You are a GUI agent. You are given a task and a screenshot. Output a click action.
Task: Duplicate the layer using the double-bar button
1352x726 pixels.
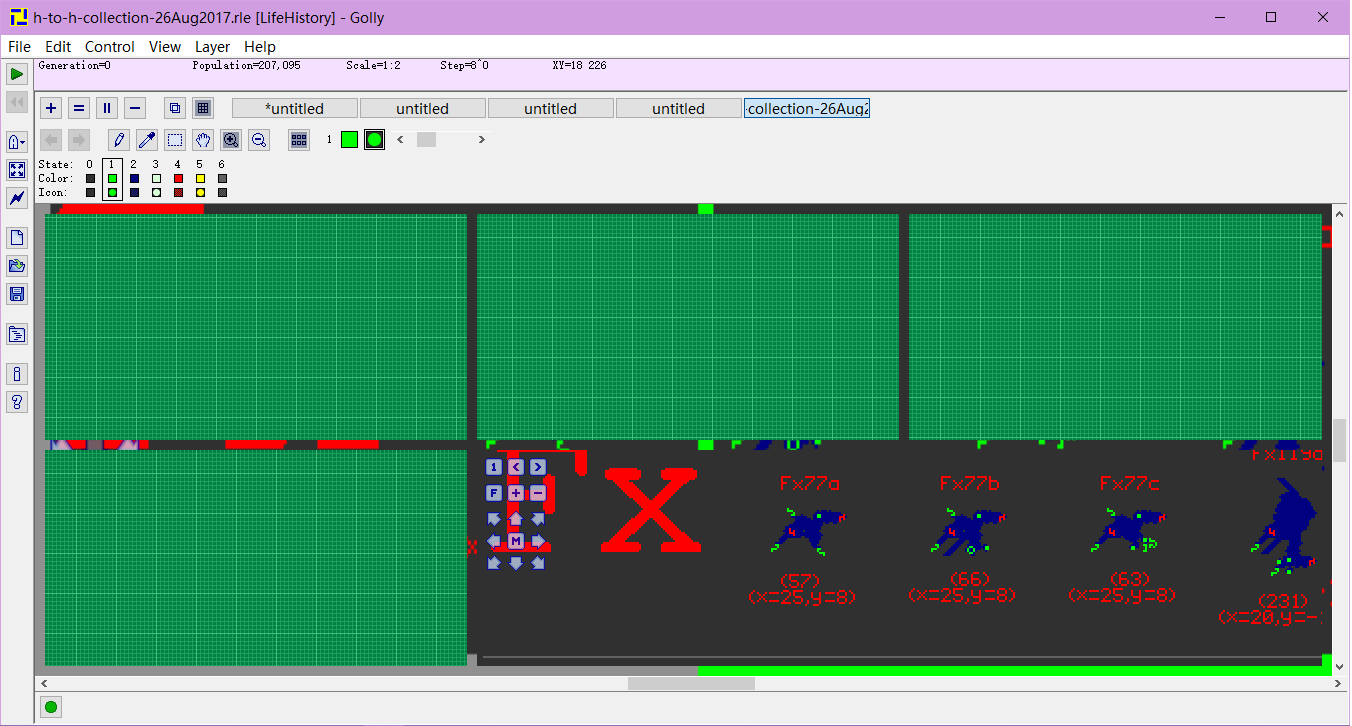[x=107, y=108]
